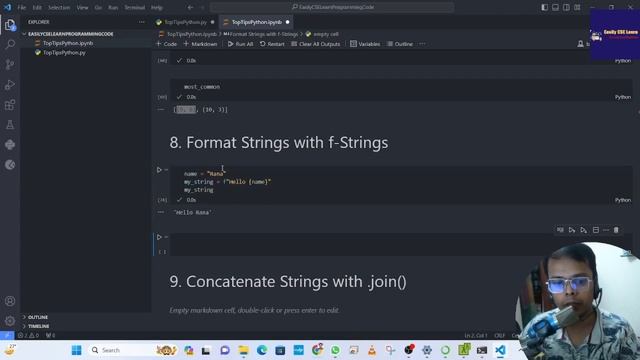Open Explorer views and more actions ellipsis
Image resolution: width=640 pixels, height=360 pixels.
tap(142, 22)
